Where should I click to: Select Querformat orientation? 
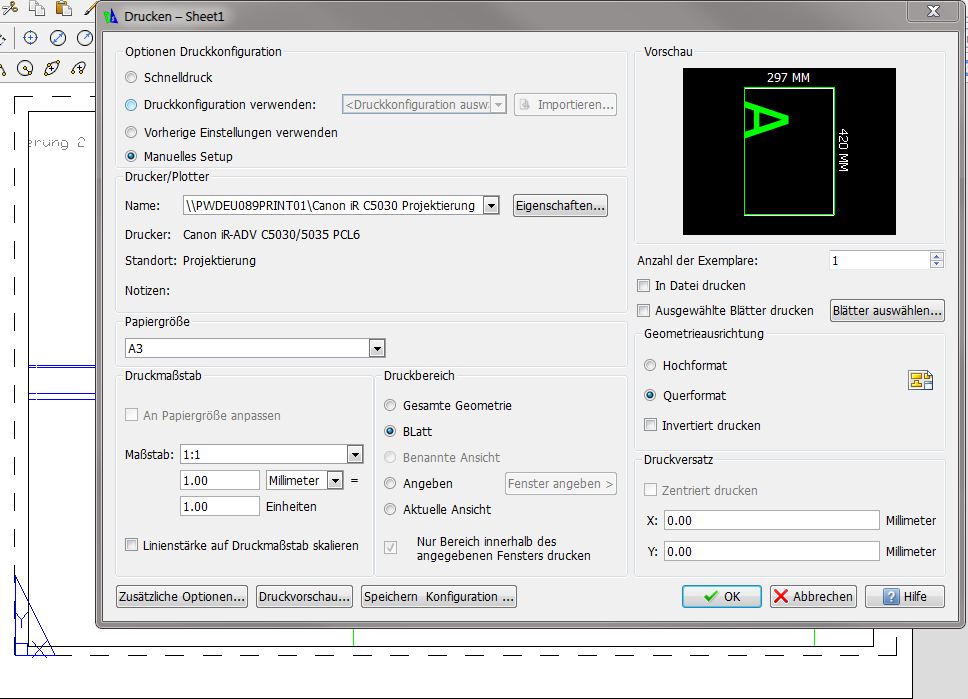(650, 395)
